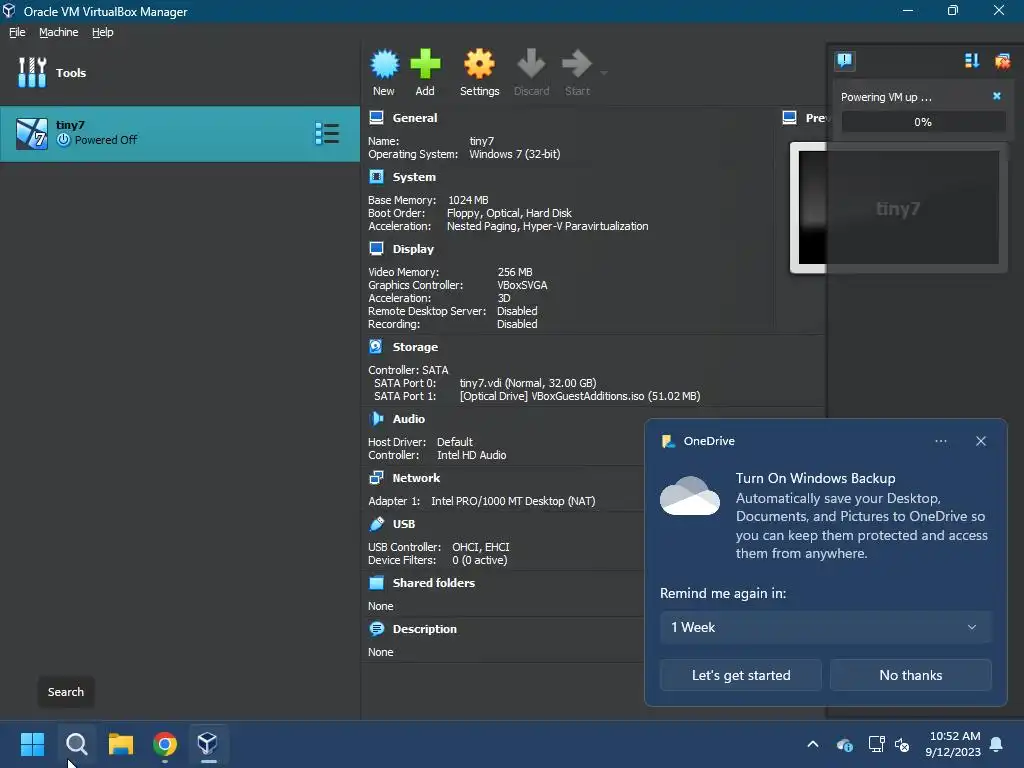Image resolution: width=1024 pixels, height=768 pixels.
Task: Cancel the Powering VM up progress
Action: pos(997,96)
